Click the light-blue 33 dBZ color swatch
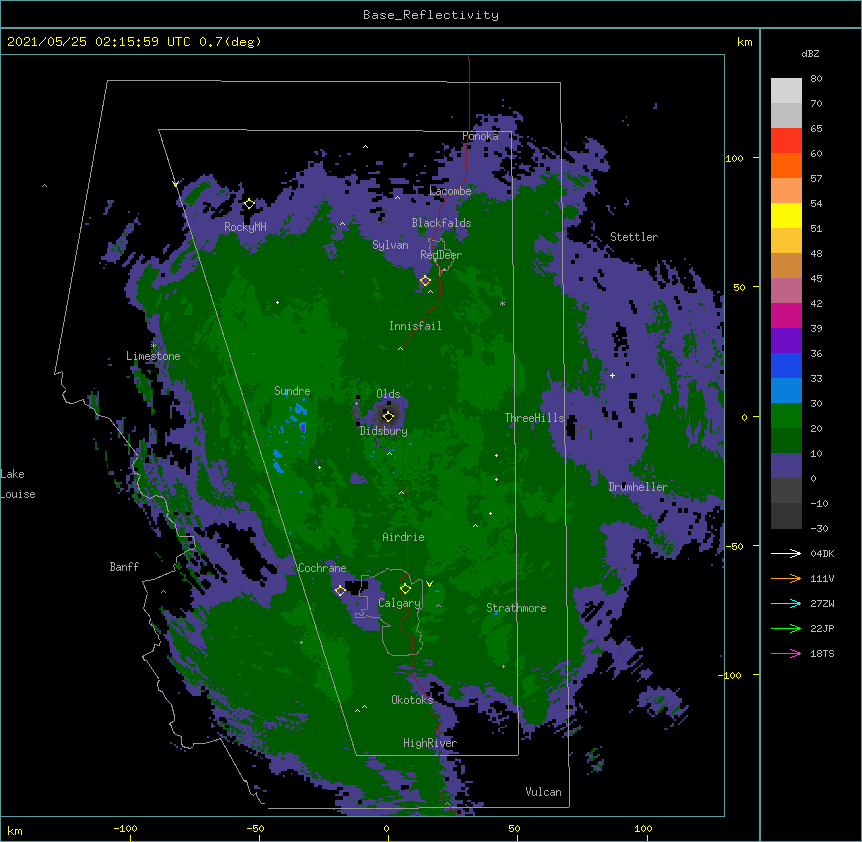Screen dimensions: 862x842 click(x=786, y=391)
